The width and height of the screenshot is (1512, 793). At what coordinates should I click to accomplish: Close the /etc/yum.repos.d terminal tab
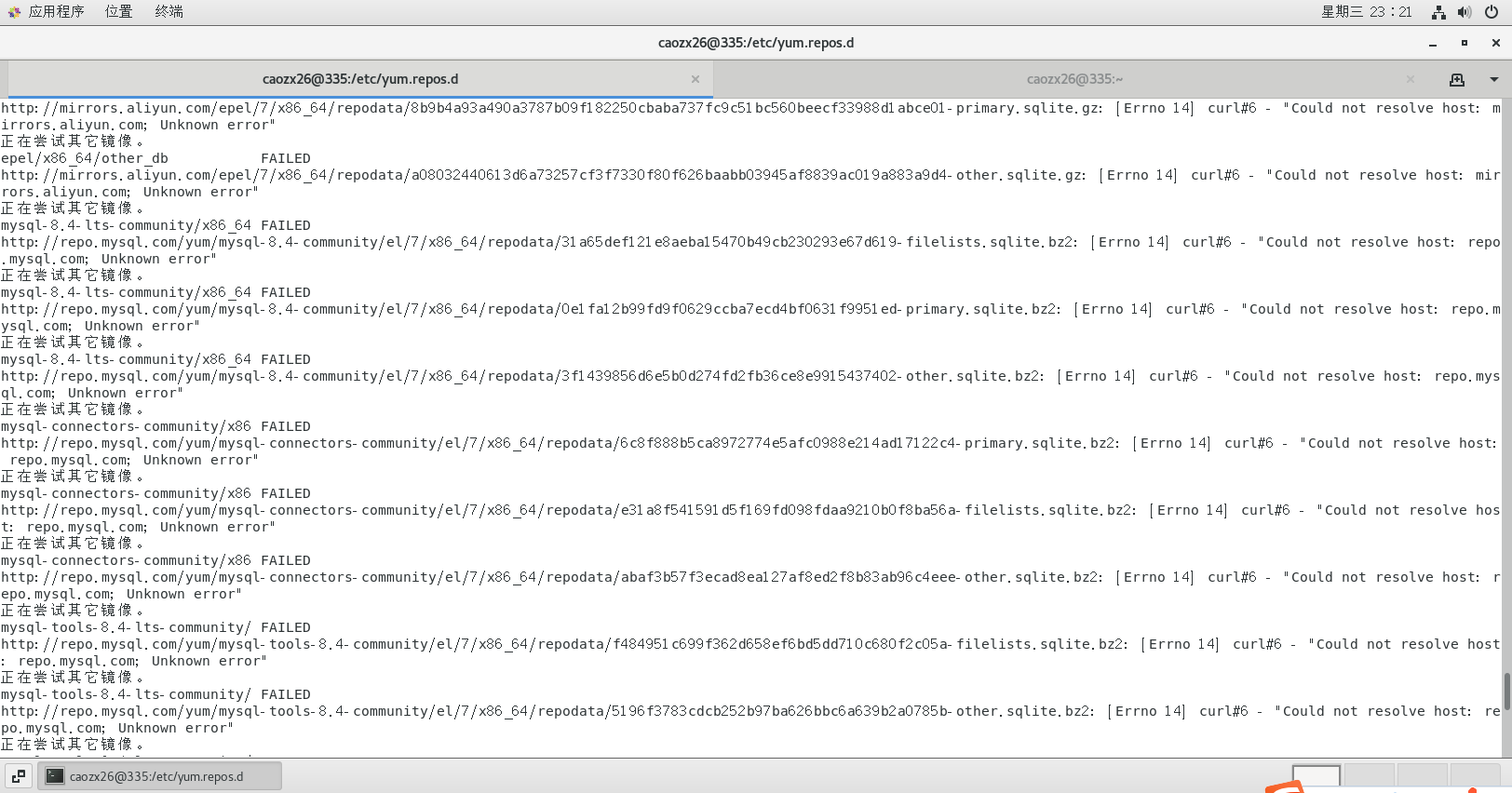pos(695,79)
